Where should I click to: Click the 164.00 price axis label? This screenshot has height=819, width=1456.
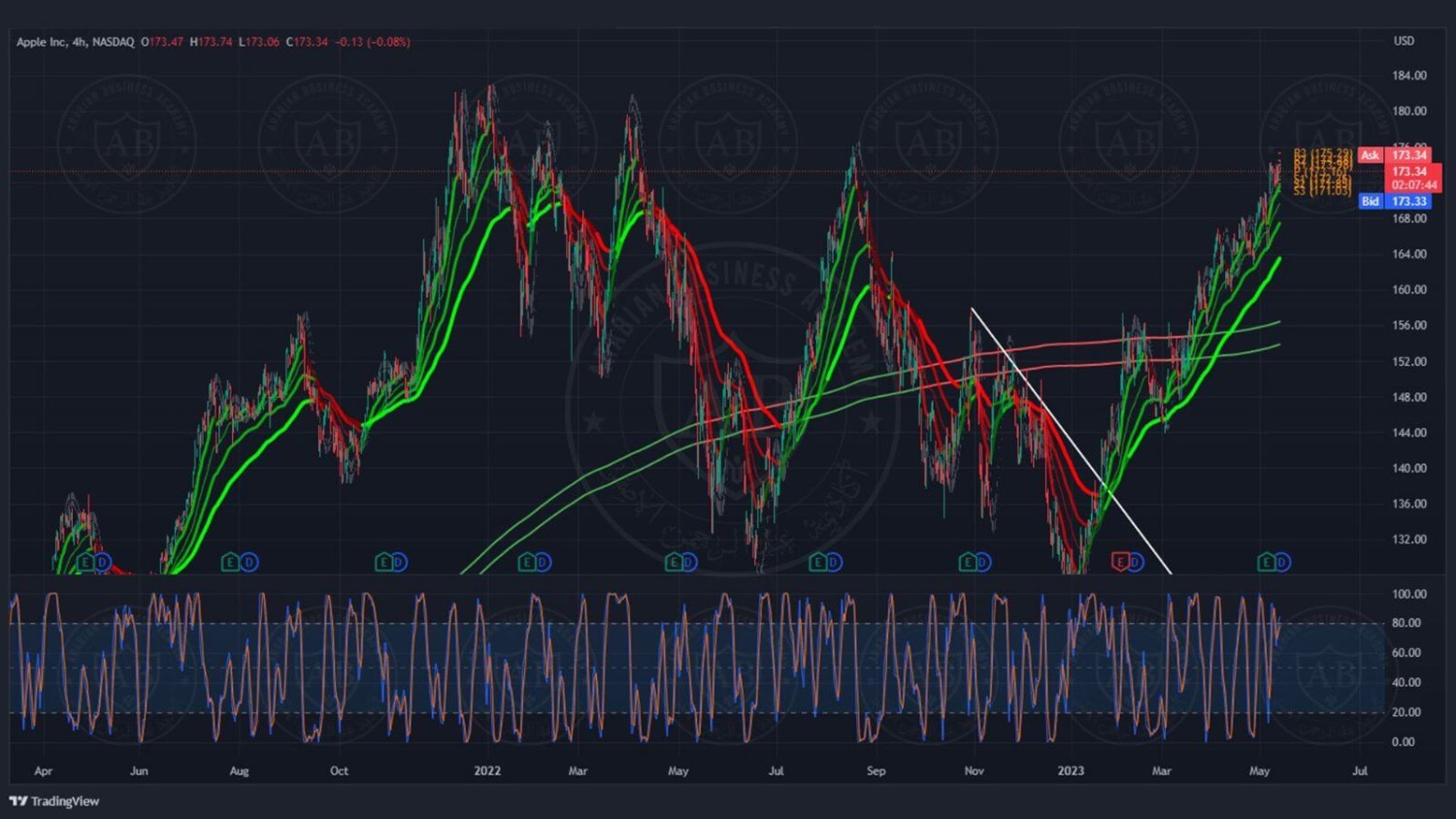(x=1409, y=254)
